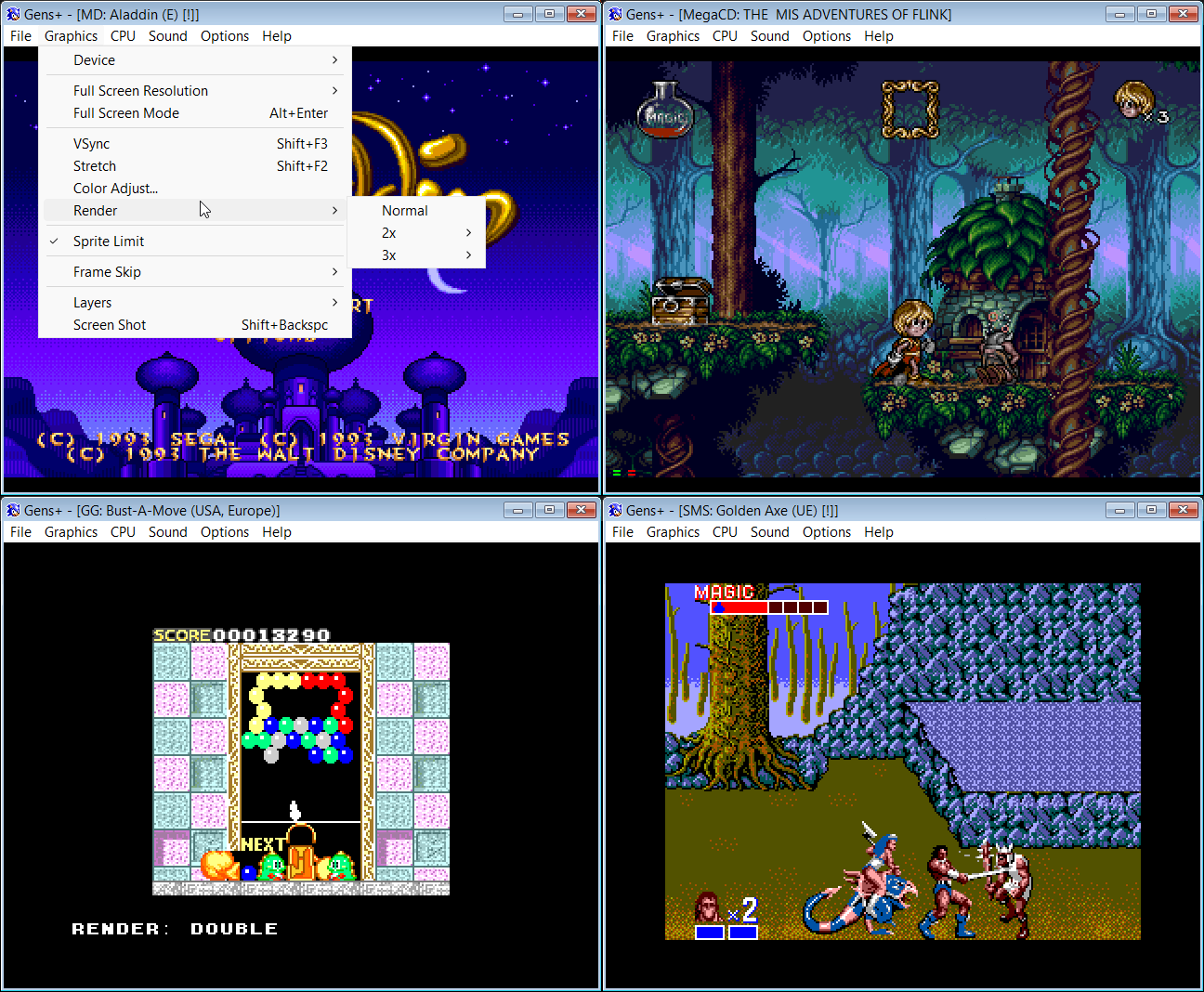Viewport: 1204px width, 992px height.
Task: Take a Screen Shot from the Graphics menu
Action: 110,325
